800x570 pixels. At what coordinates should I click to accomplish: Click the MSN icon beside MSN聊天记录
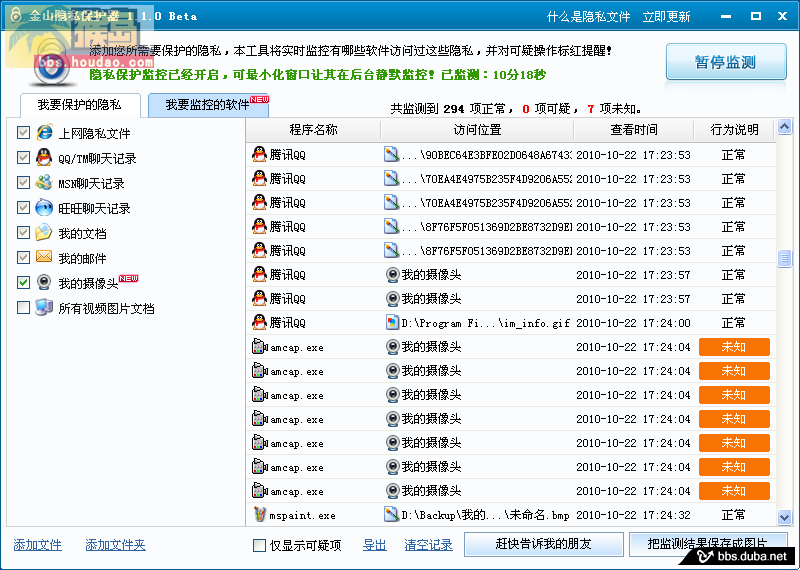tap(44, 182)
